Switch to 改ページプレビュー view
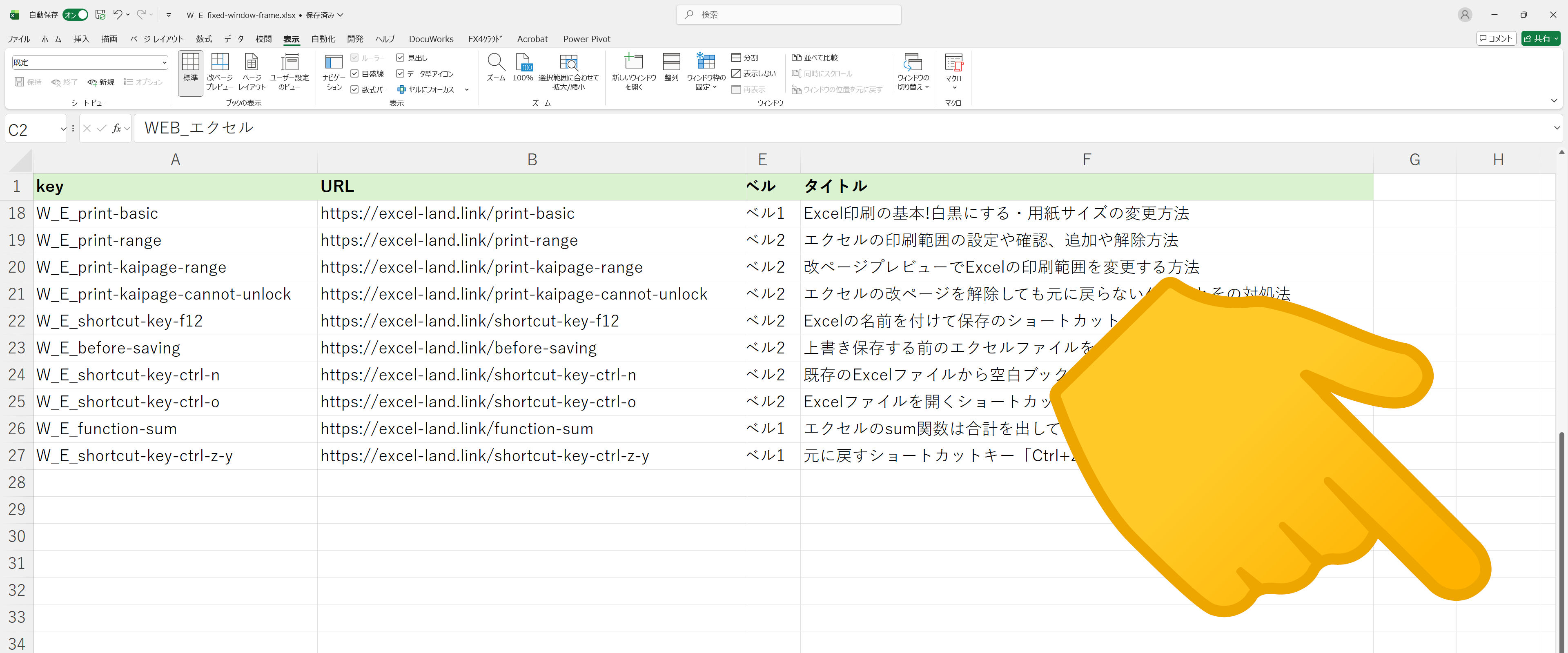Screen dimensions: 1568x653 (220, 71)
